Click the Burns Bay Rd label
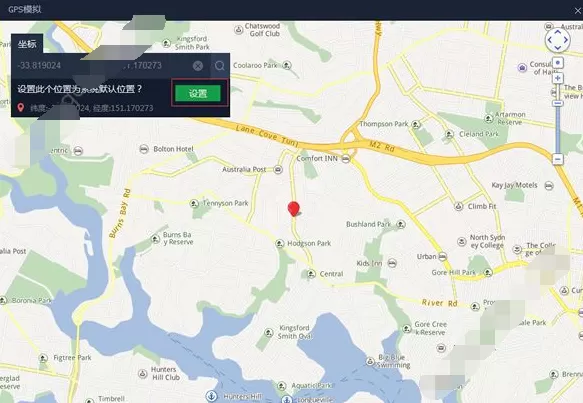 tap(120, 213)
